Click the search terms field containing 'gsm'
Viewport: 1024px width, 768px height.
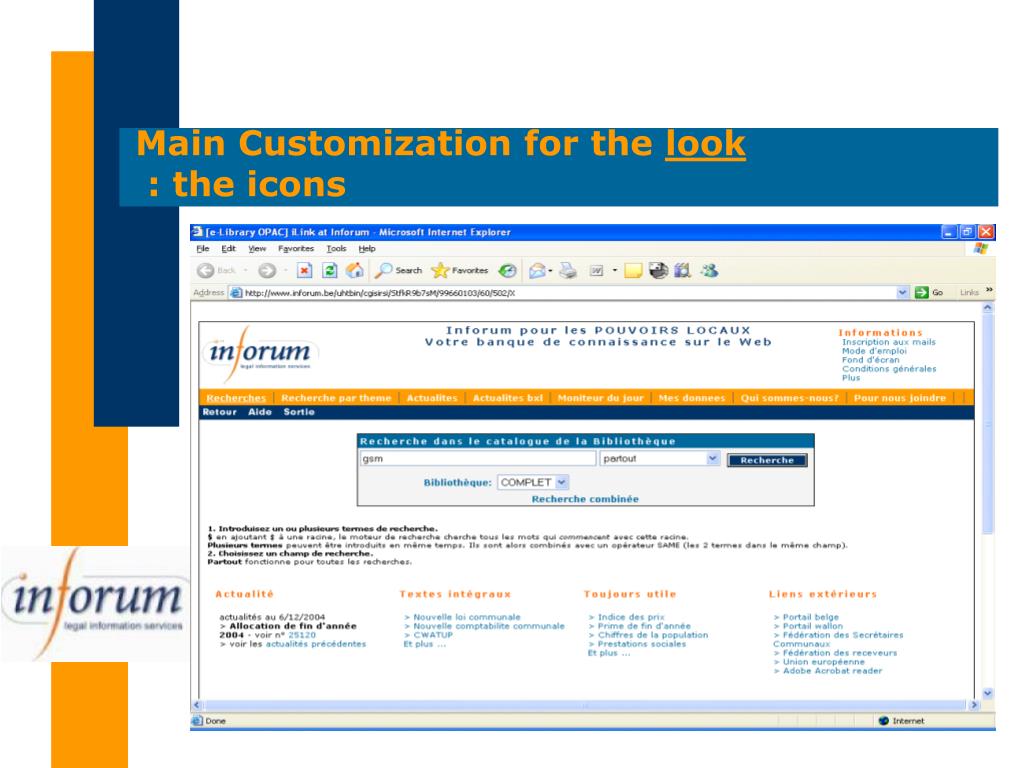[477, 458]
